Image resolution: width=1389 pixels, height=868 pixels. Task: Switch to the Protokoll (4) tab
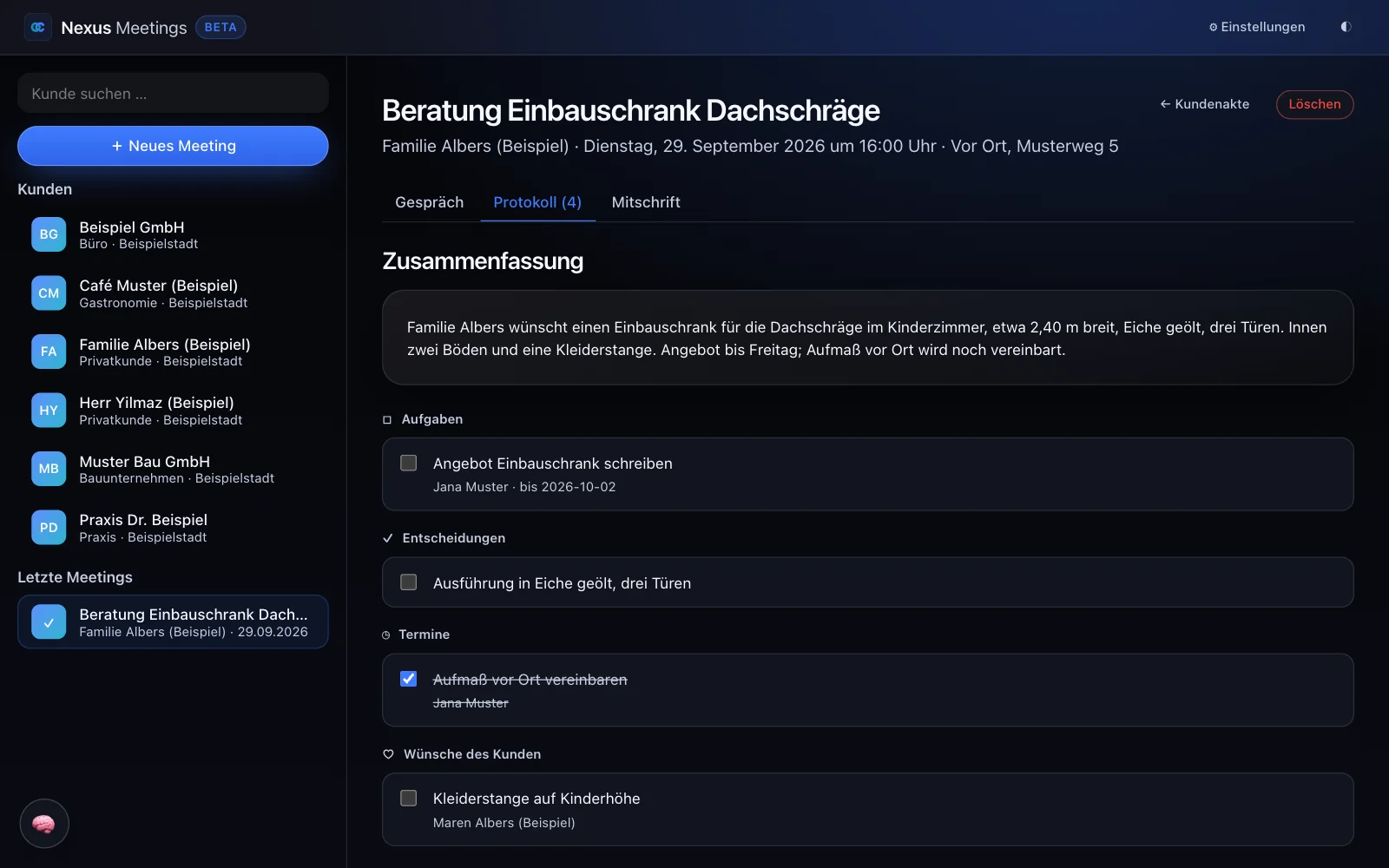pos(537,202)
